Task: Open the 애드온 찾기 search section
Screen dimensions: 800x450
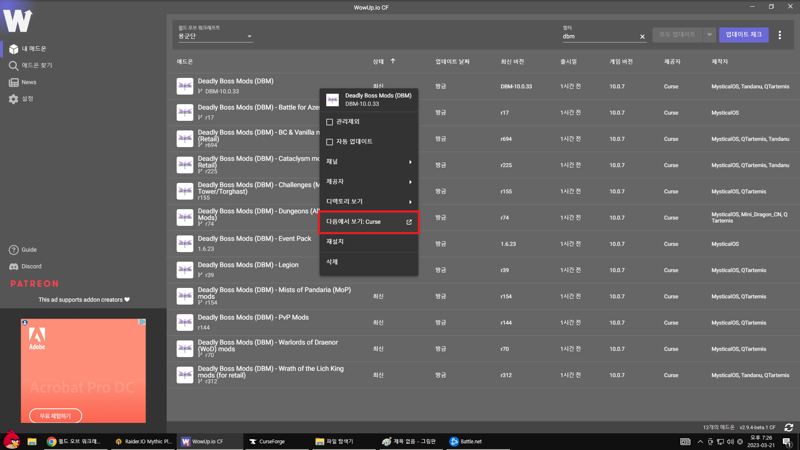Action: [31, 65]
